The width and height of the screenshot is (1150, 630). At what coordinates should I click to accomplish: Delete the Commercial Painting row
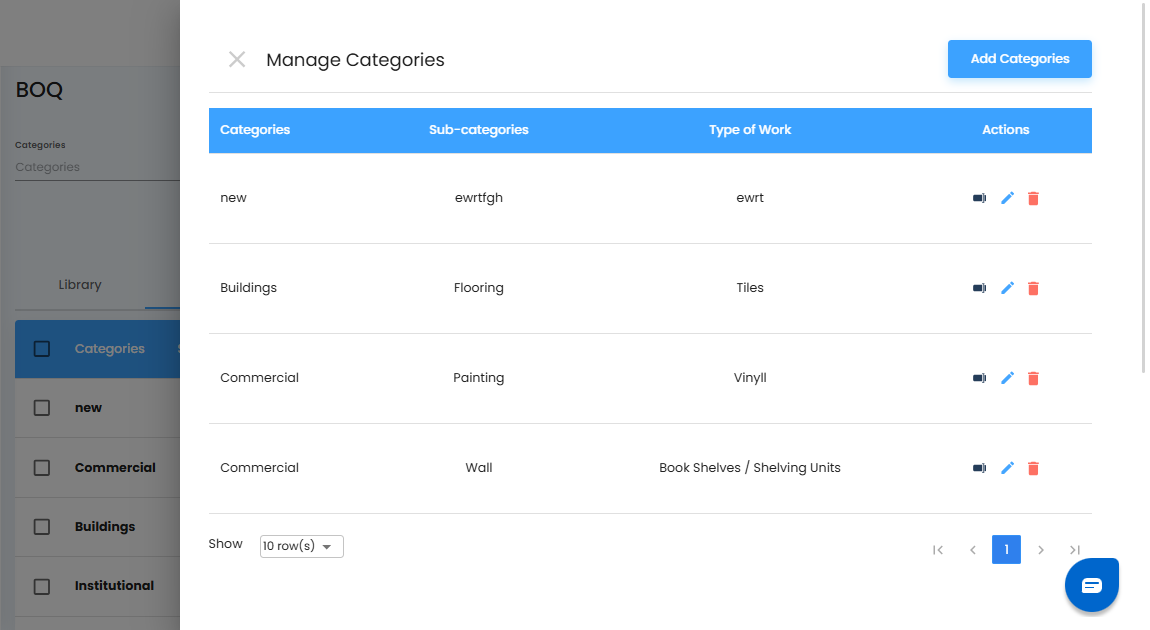1033,378
